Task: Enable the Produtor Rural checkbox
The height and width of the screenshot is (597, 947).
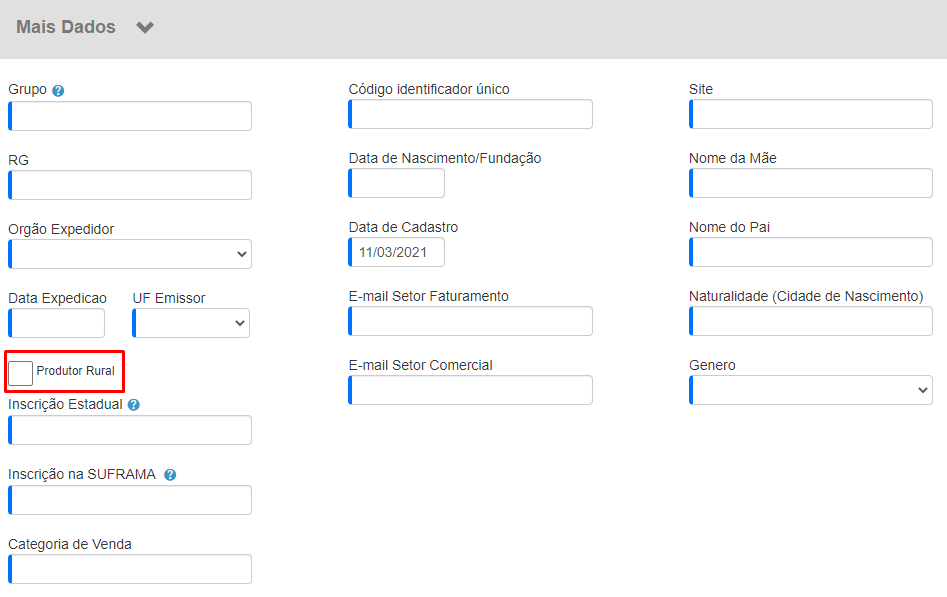Action: pos(21,373)
